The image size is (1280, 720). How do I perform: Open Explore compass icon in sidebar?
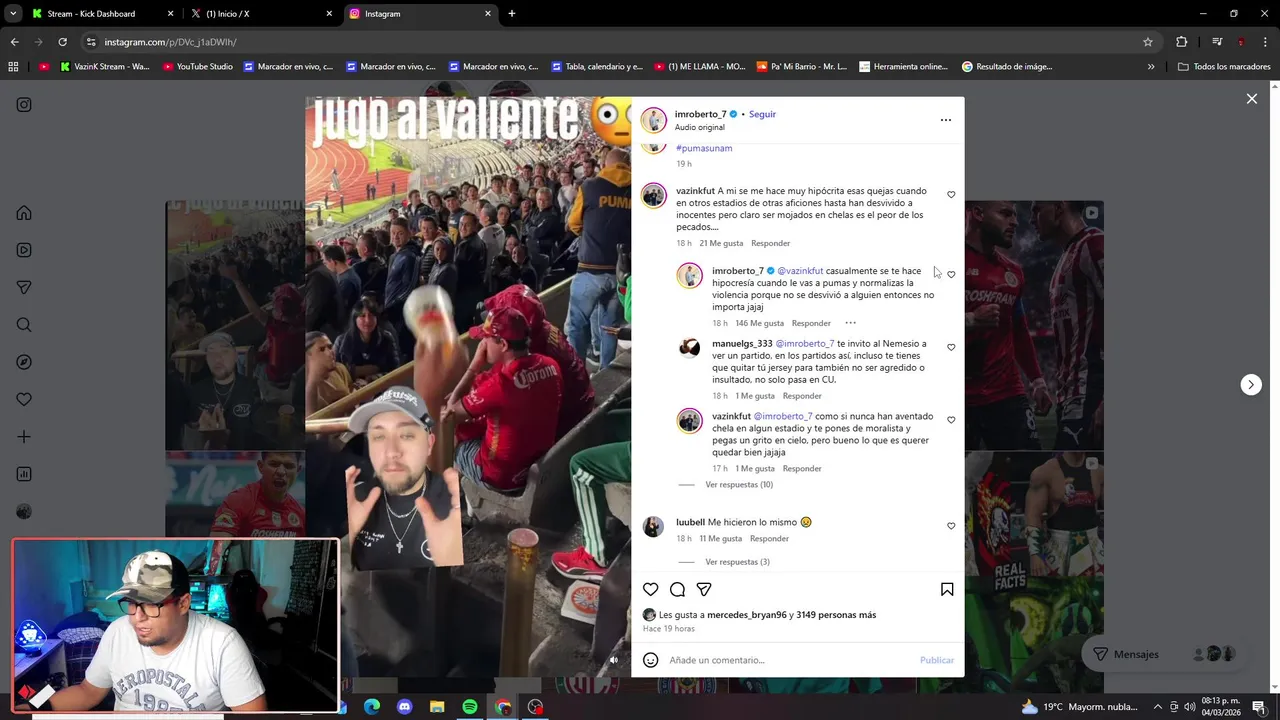24,362
